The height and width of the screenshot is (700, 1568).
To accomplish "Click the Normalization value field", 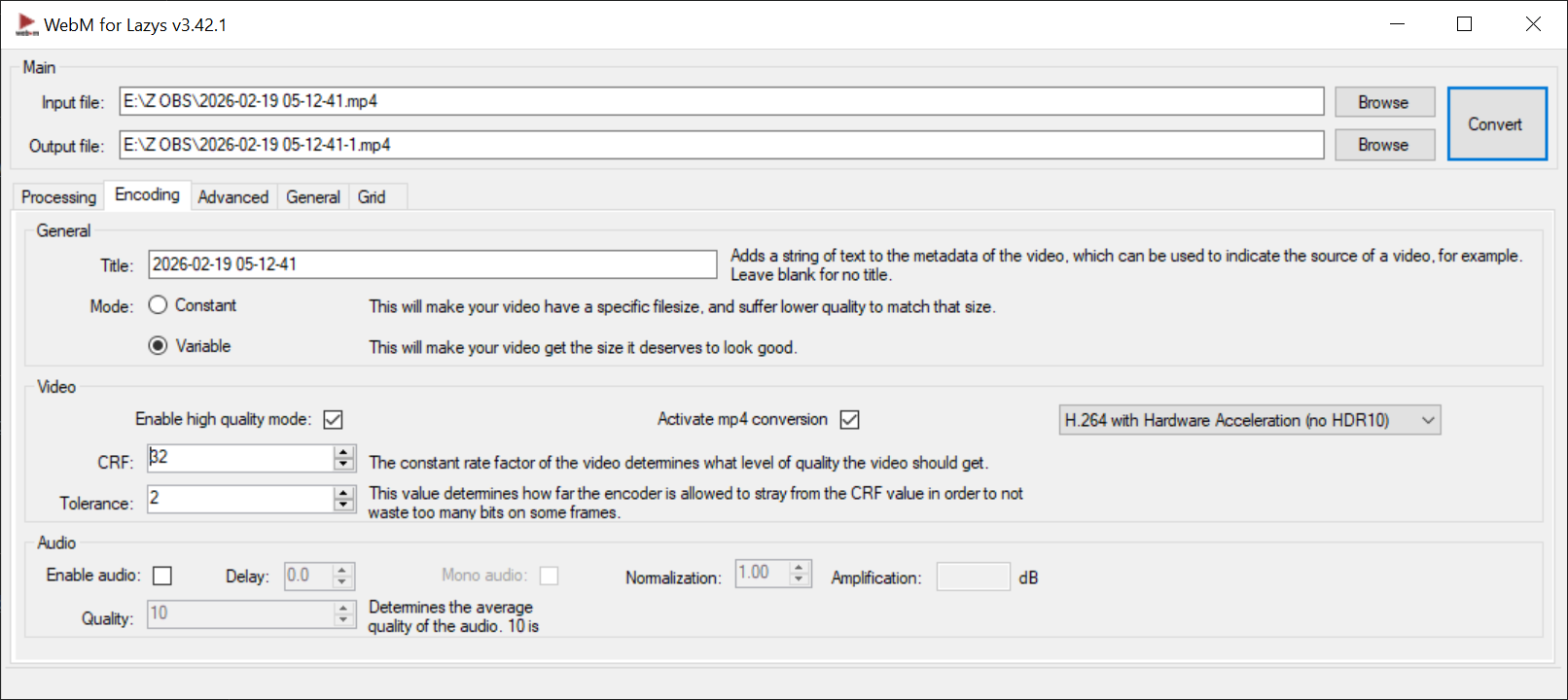I will 763,573.
